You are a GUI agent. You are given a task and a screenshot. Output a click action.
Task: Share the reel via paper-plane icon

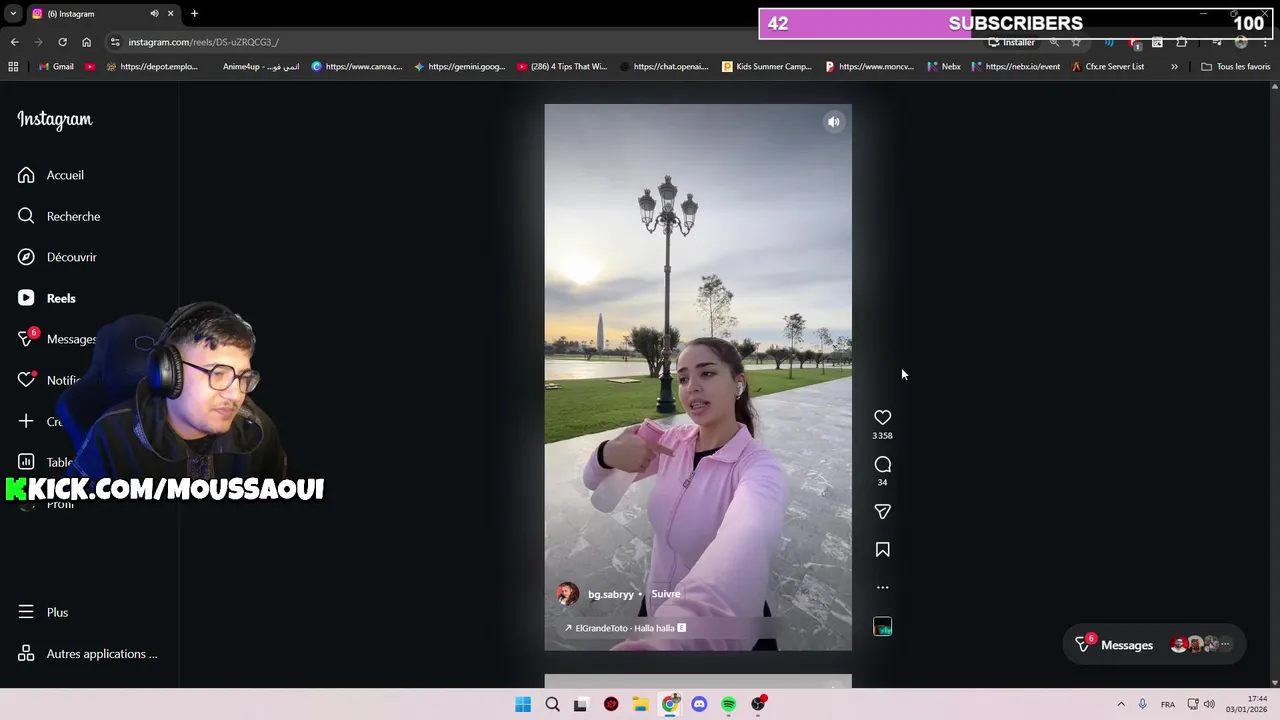(x=882, y=511)
